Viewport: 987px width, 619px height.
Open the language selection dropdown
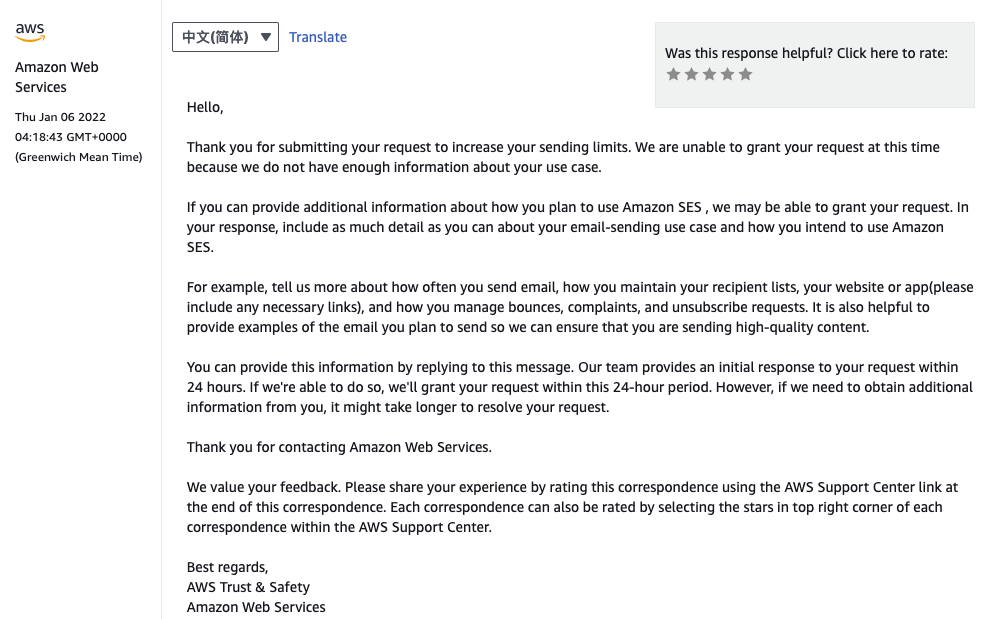click(225, 37)
